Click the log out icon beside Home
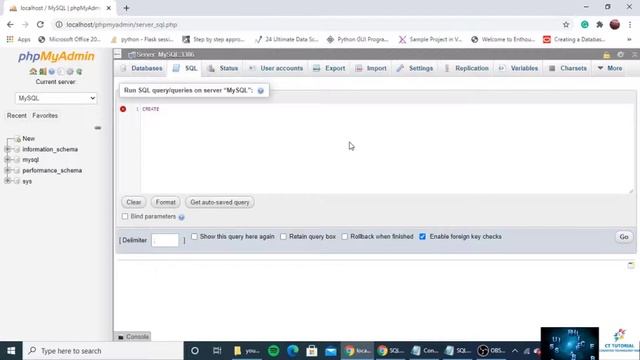This screenshot has height=360, width=640. [x=42, y=72]
